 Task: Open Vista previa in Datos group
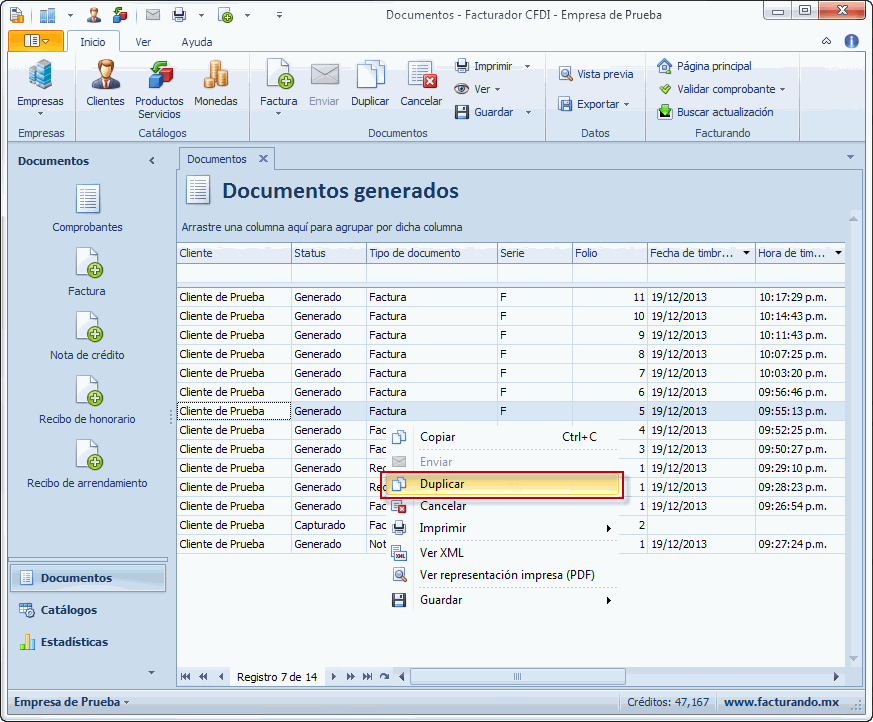pos(596,74)
